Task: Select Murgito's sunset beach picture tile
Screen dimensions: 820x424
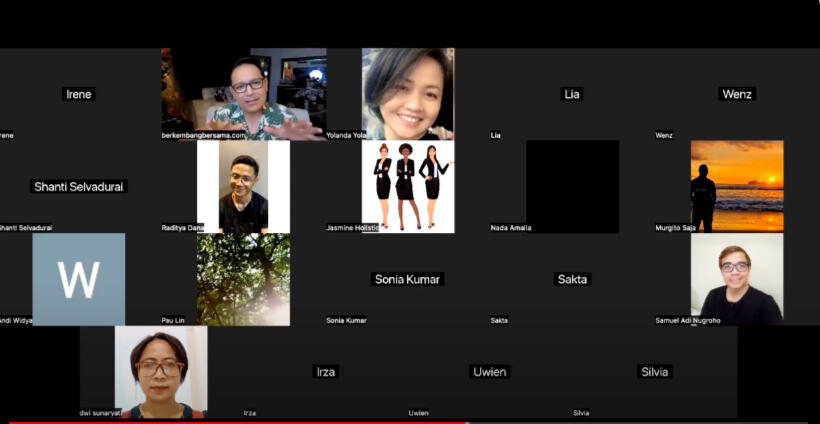Action: pyautogui.click(x=737, y=186)
